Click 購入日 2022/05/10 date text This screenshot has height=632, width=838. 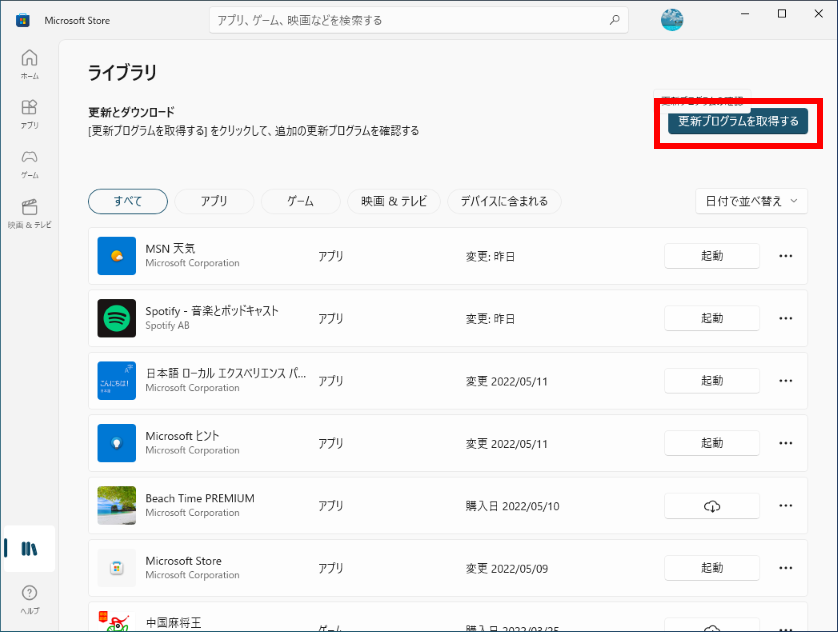512,506
